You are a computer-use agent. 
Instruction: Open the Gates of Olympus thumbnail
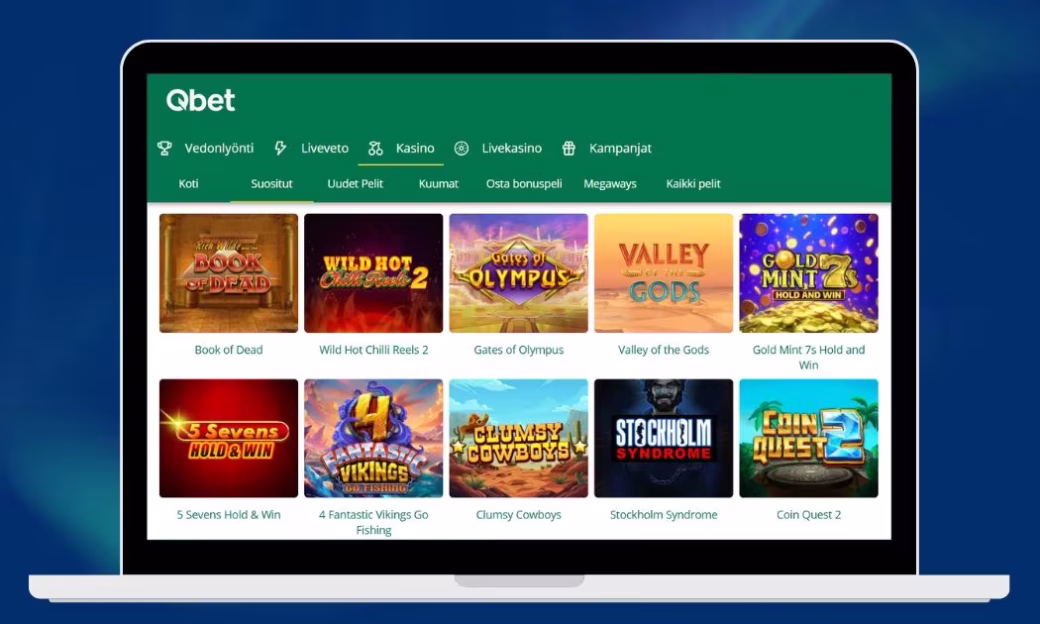coord(519,273)
